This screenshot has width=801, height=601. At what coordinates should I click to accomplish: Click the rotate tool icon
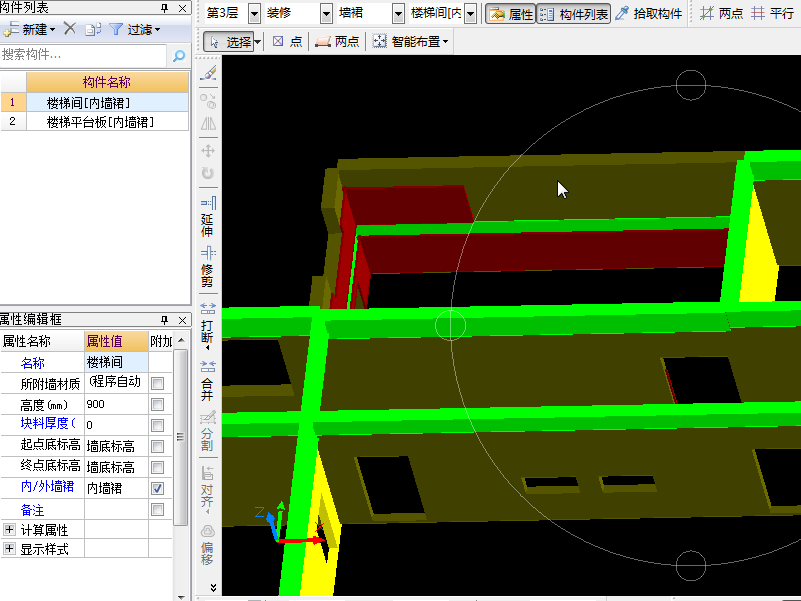208,173
